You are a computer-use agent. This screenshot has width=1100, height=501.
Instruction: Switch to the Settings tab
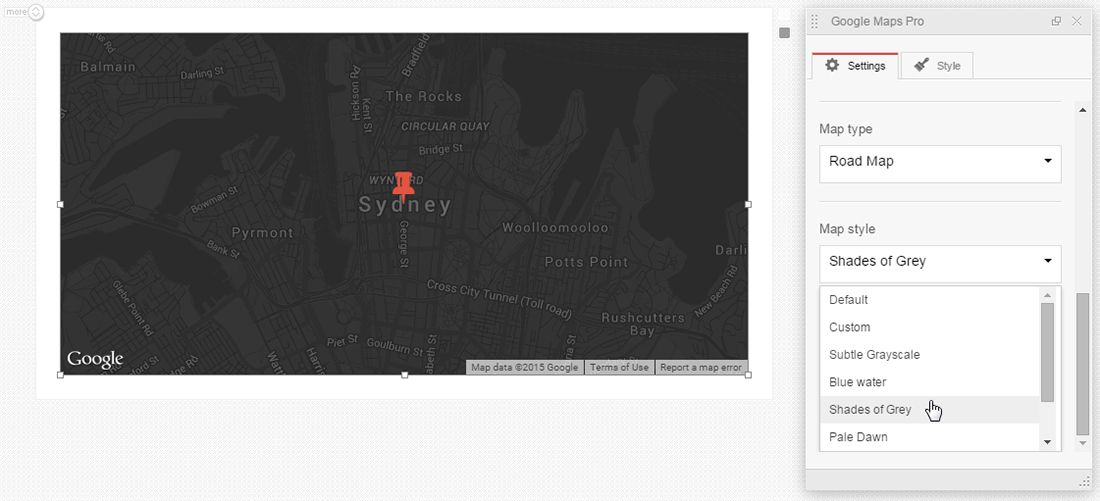click(855, 66)
